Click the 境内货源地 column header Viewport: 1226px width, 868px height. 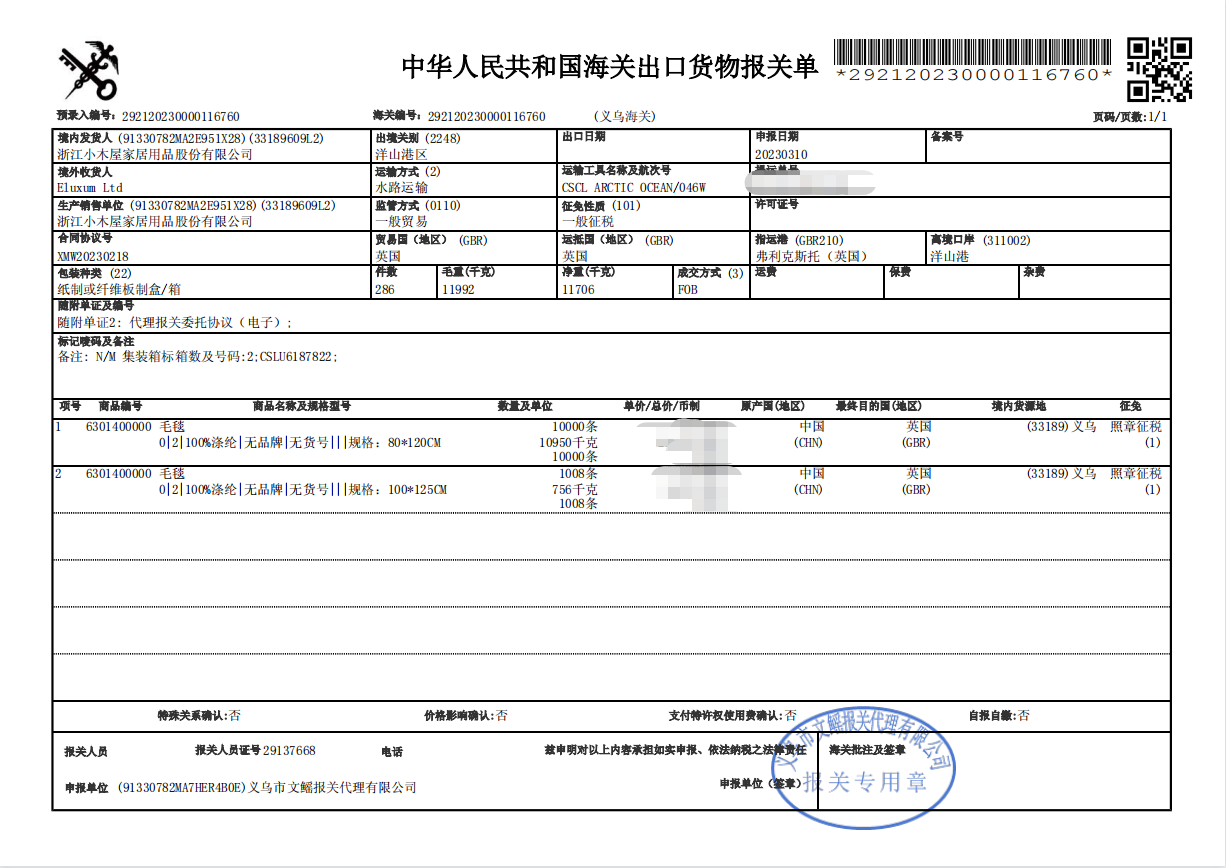1018,407
